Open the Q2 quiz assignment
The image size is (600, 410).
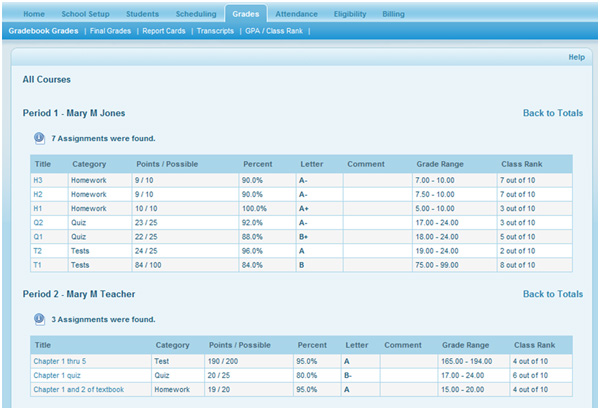(x=38, y=222)
